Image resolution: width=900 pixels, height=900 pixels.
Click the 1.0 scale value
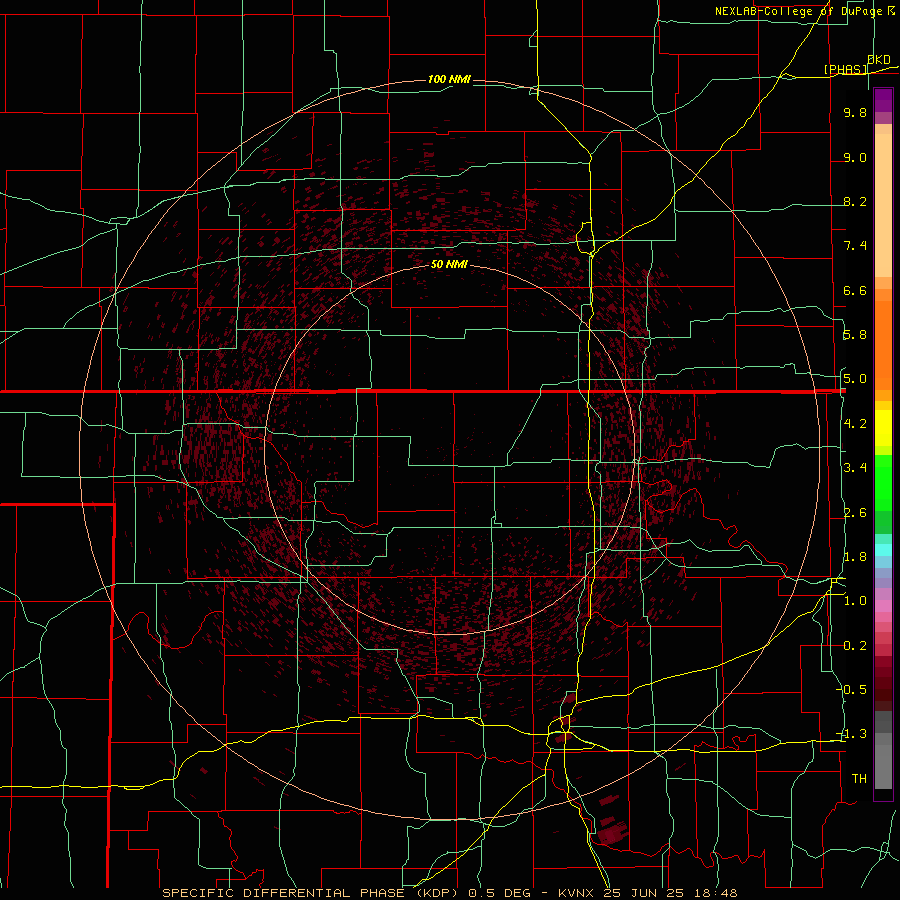click(x=855, y=601)
